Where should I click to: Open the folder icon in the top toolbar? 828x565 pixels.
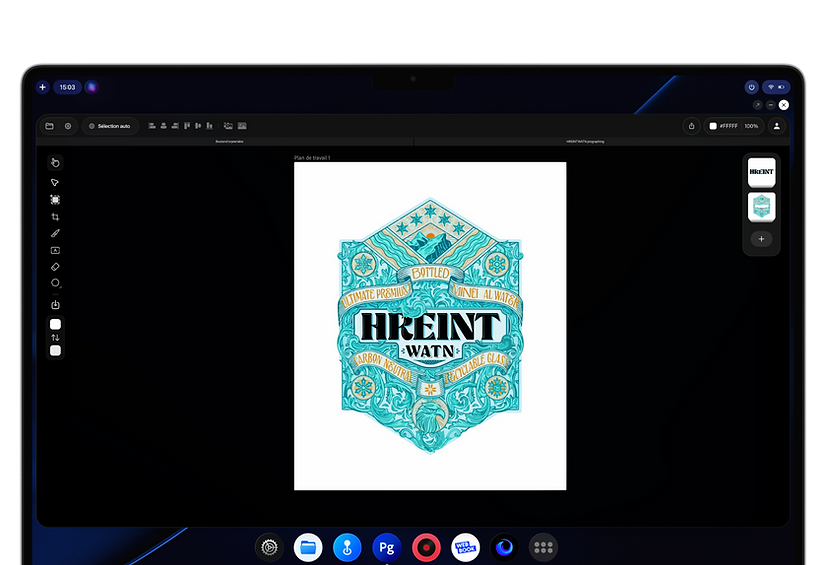(50, 126)
